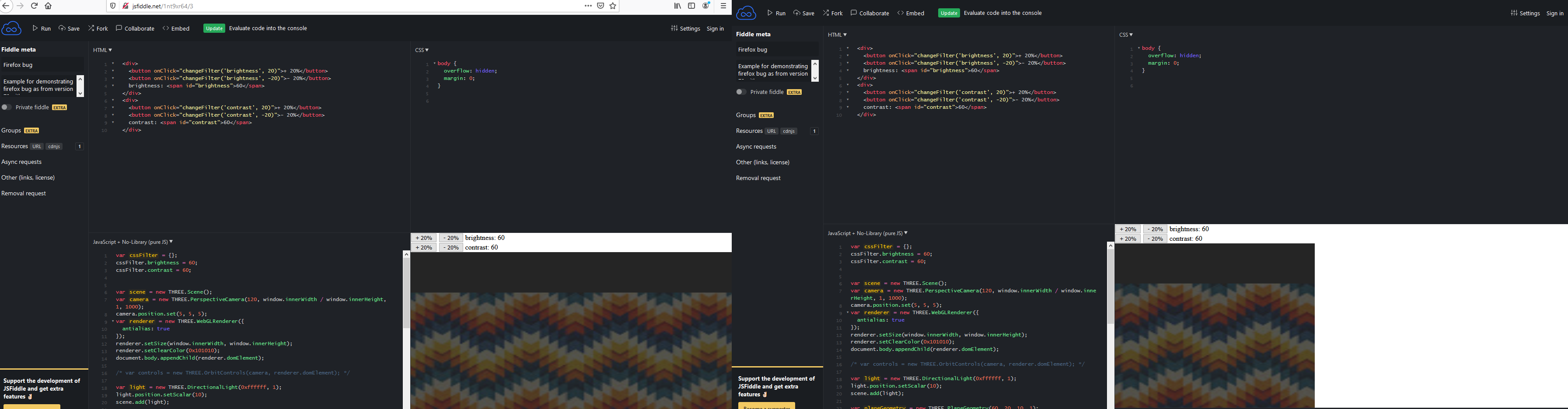Screen dimensions: 1568x409
Task: Click the JSFiddle logo
Action: pyautogui.click(x=11, y=28)
